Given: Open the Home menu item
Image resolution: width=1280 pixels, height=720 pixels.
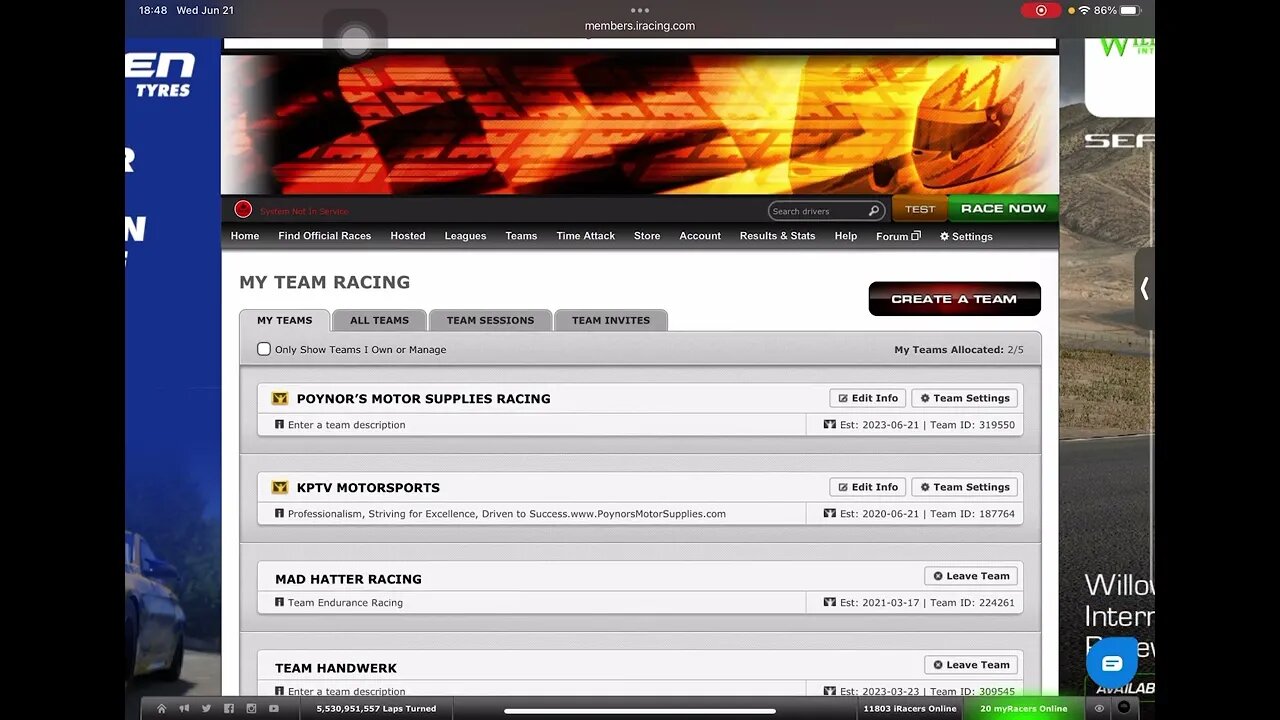Looking at the screenshot, I should (245, 236).
